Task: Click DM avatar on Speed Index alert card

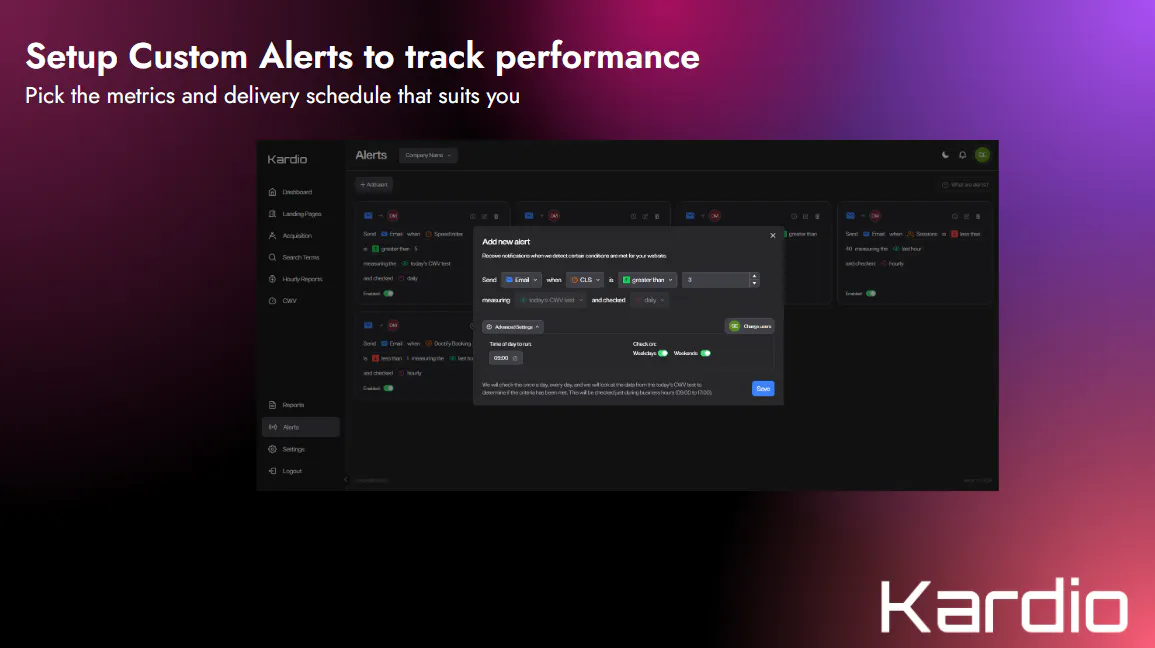Action: (x=393, y=216)
